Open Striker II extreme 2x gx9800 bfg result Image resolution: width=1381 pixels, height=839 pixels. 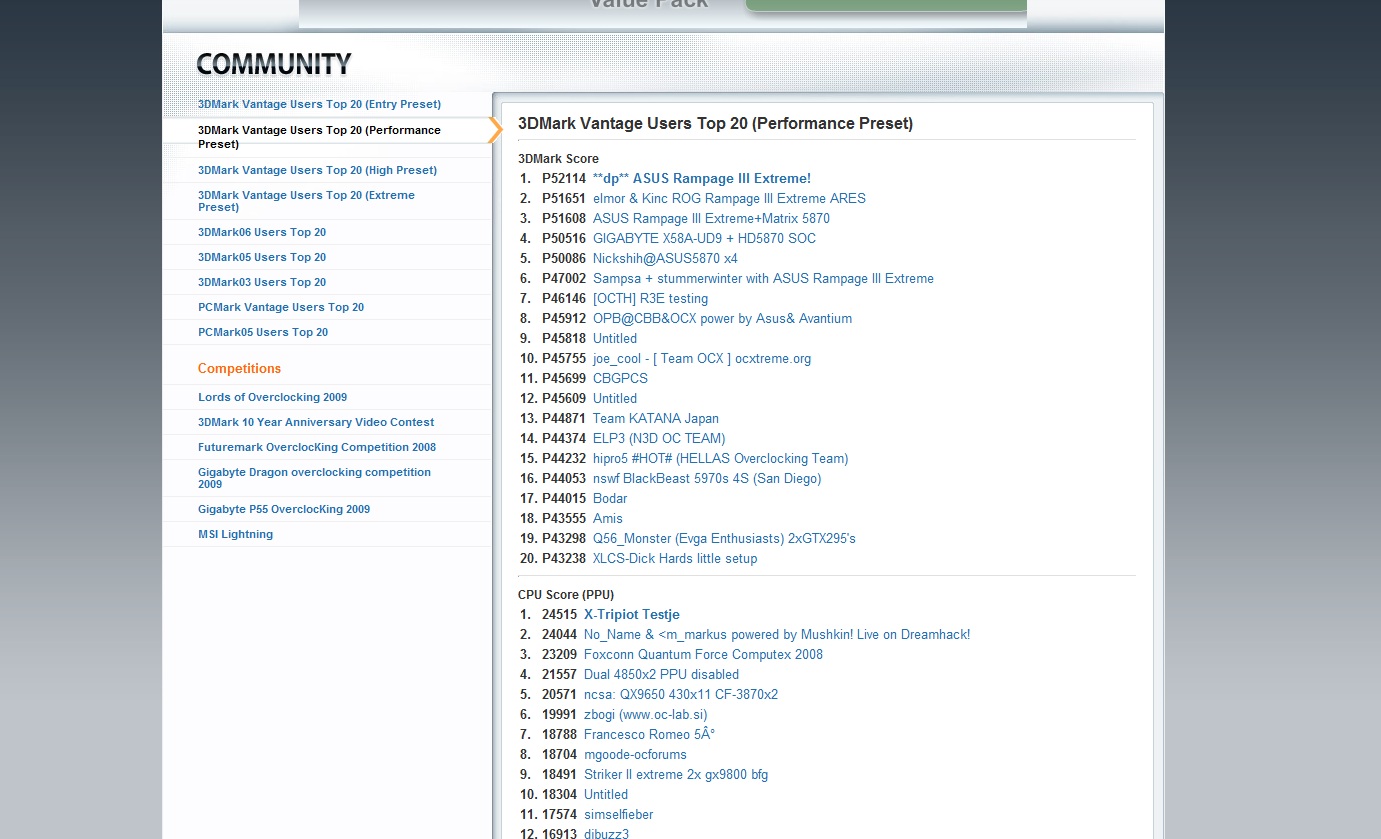(676, 774)
